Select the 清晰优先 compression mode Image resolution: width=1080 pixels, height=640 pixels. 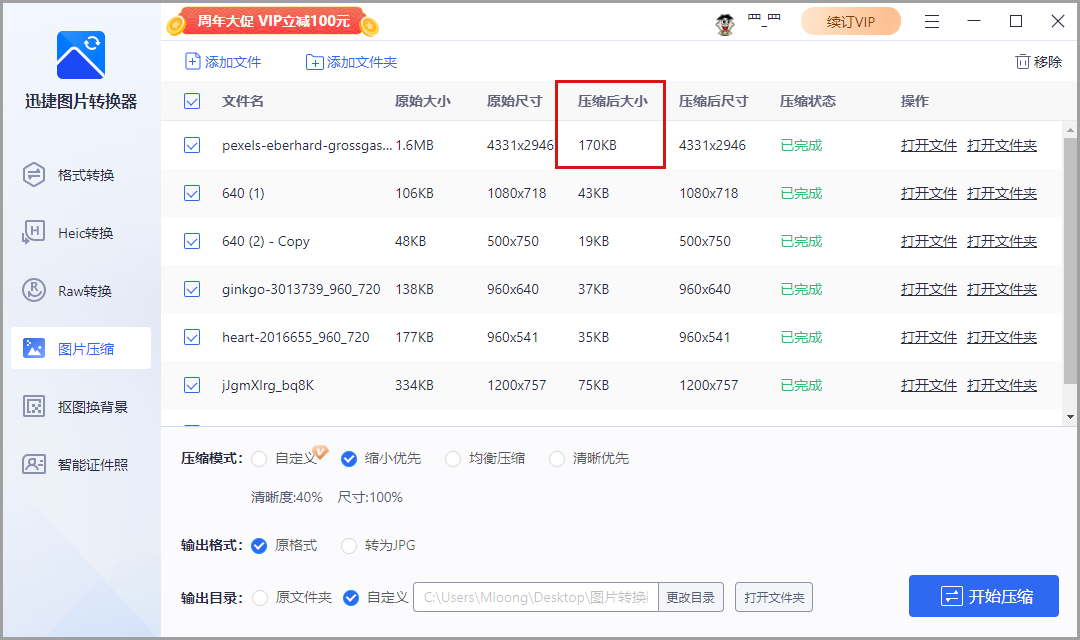pyautogui.click(x=556, y=458)
